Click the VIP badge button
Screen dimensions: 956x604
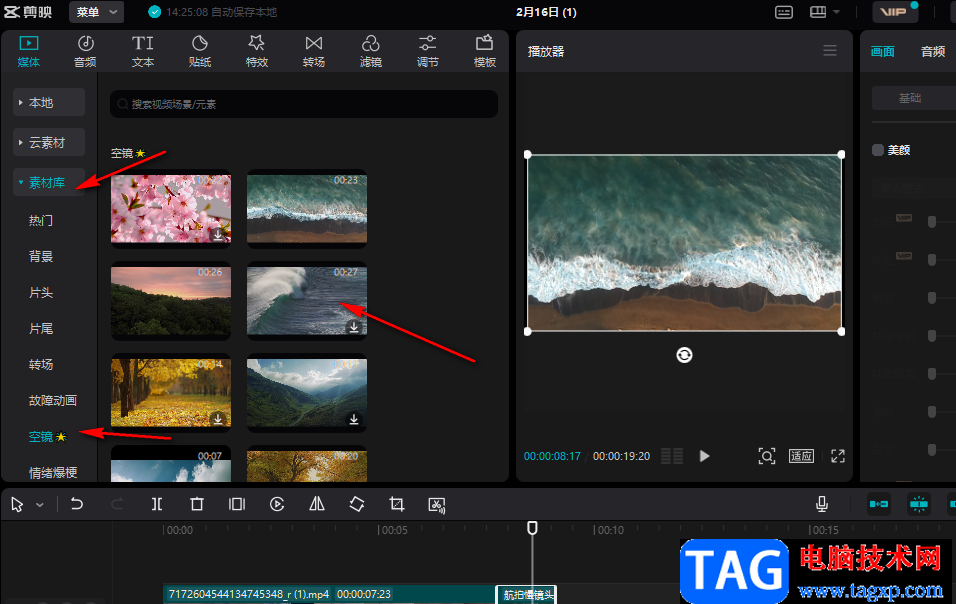pyautogui.click(x=895, y=12)
